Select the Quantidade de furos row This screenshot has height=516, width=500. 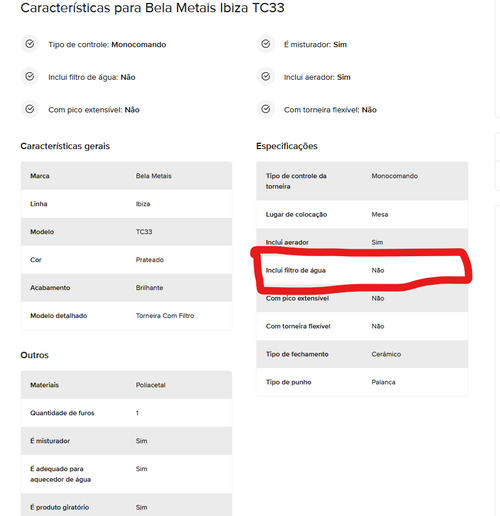126,413
